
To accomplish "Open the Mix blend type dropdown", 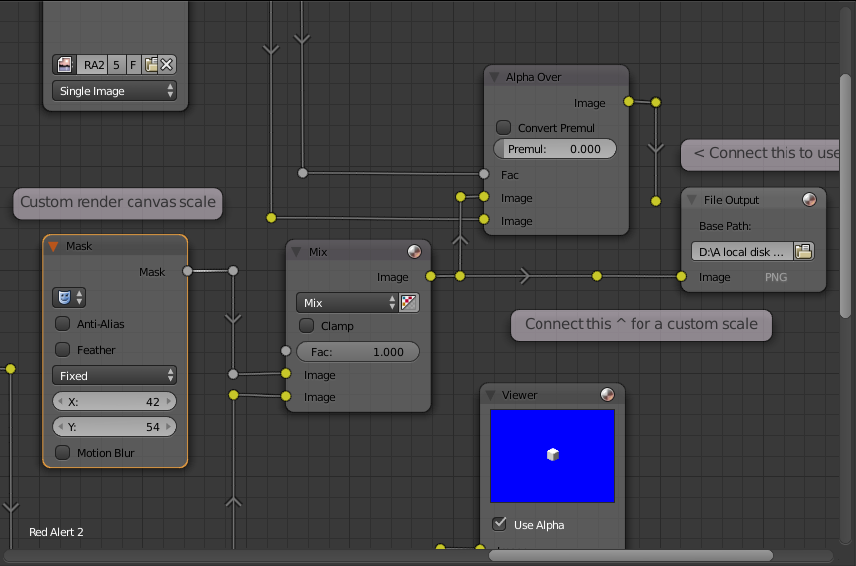I will (x=346, y=302).
